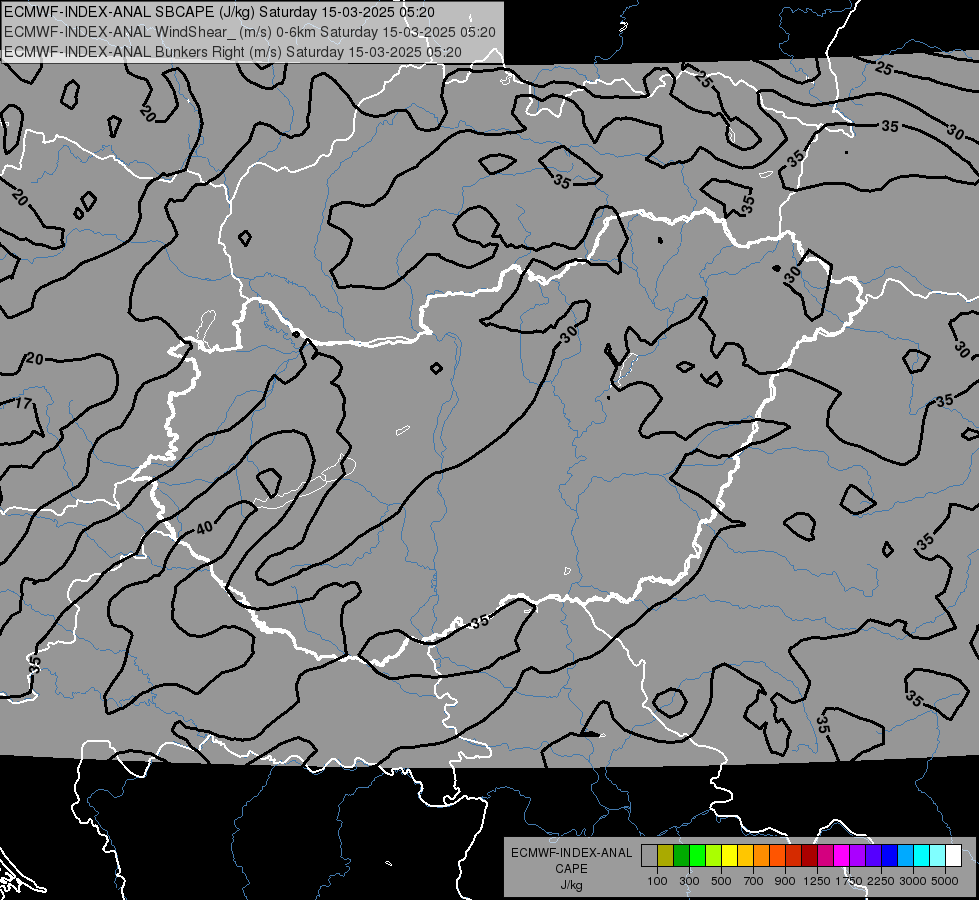Select the bright green CAPE legend swatch
Viewport: 979px width, 900px height.
697,855
